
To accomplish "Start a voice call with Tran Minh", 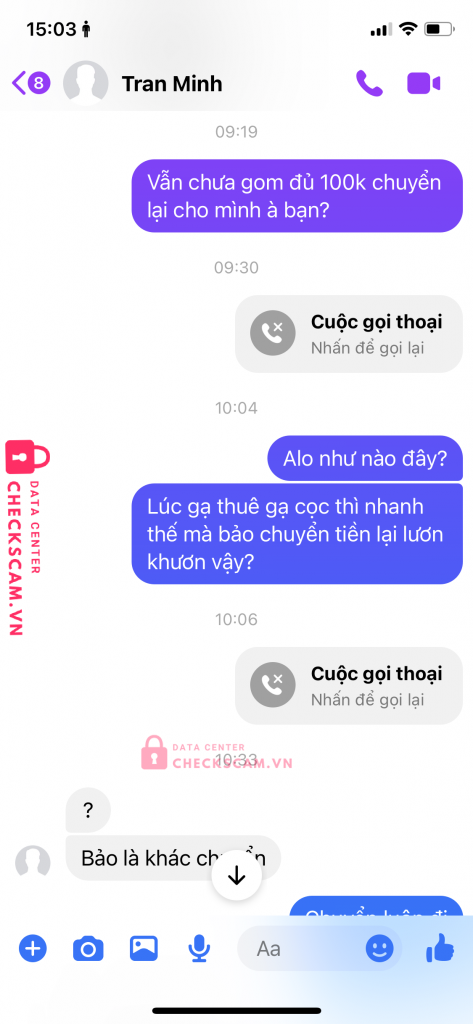I will [369, 84].
